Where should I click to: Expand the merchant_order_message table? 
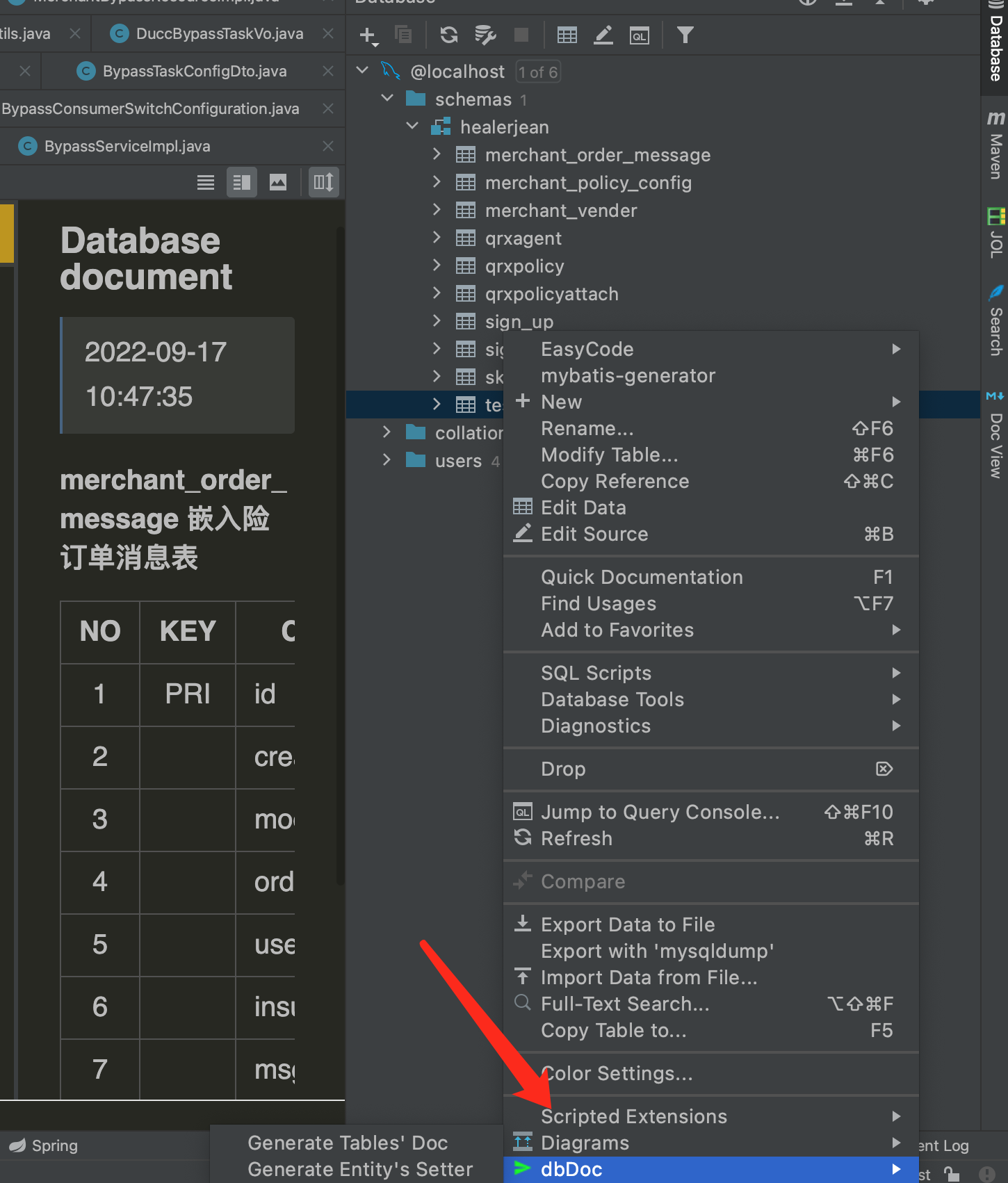click(437, 154)
